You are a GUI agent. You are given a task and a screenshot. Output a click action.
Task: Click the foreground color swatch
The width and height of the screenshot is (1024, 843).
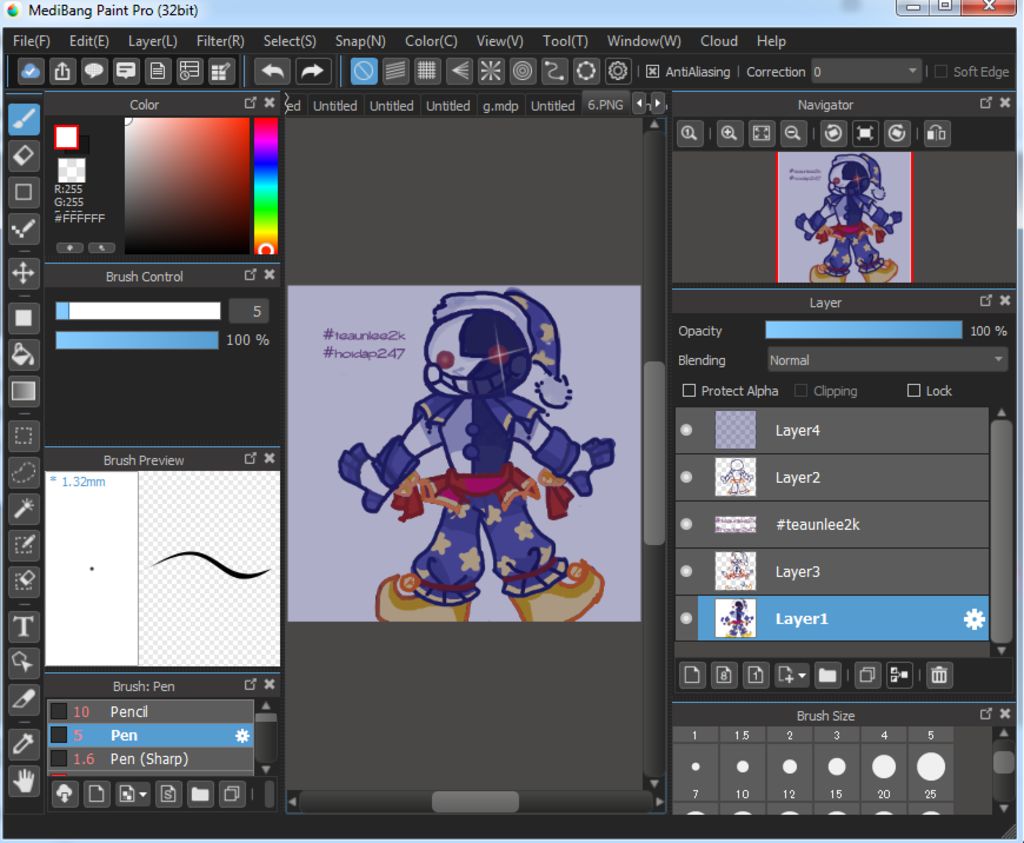[x=66, y=137]
